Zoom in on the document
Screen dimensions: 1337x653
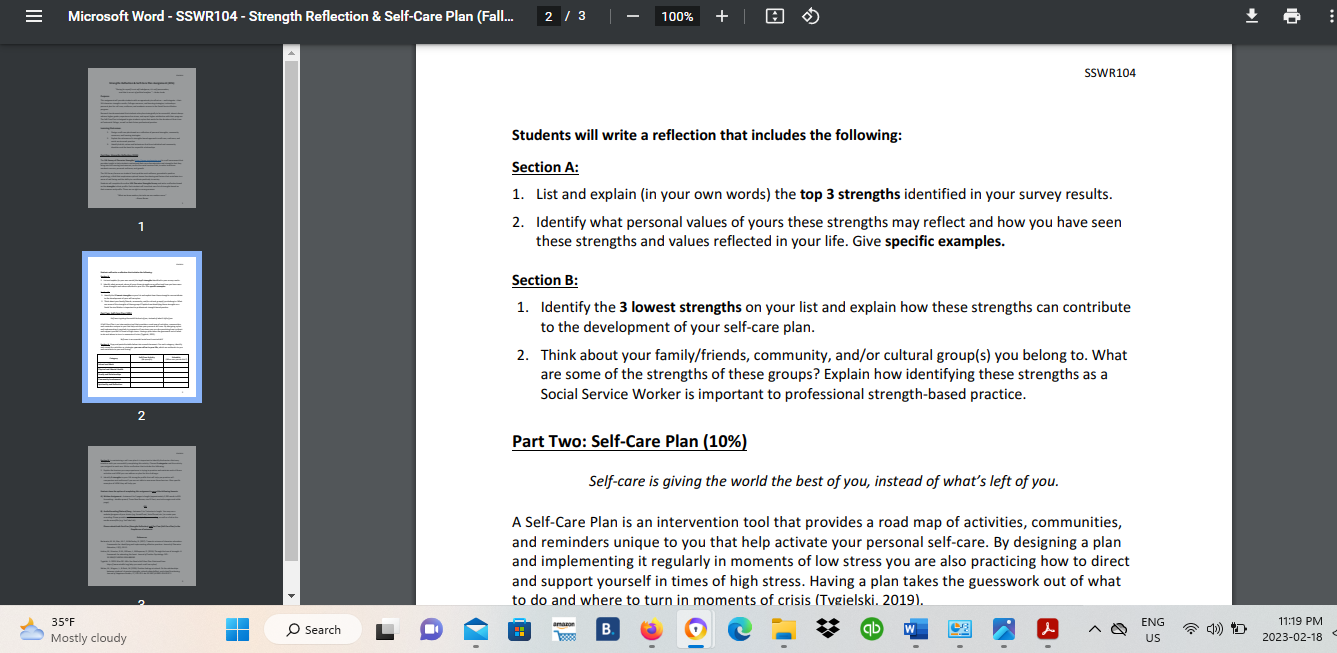[x=722, y=16]
